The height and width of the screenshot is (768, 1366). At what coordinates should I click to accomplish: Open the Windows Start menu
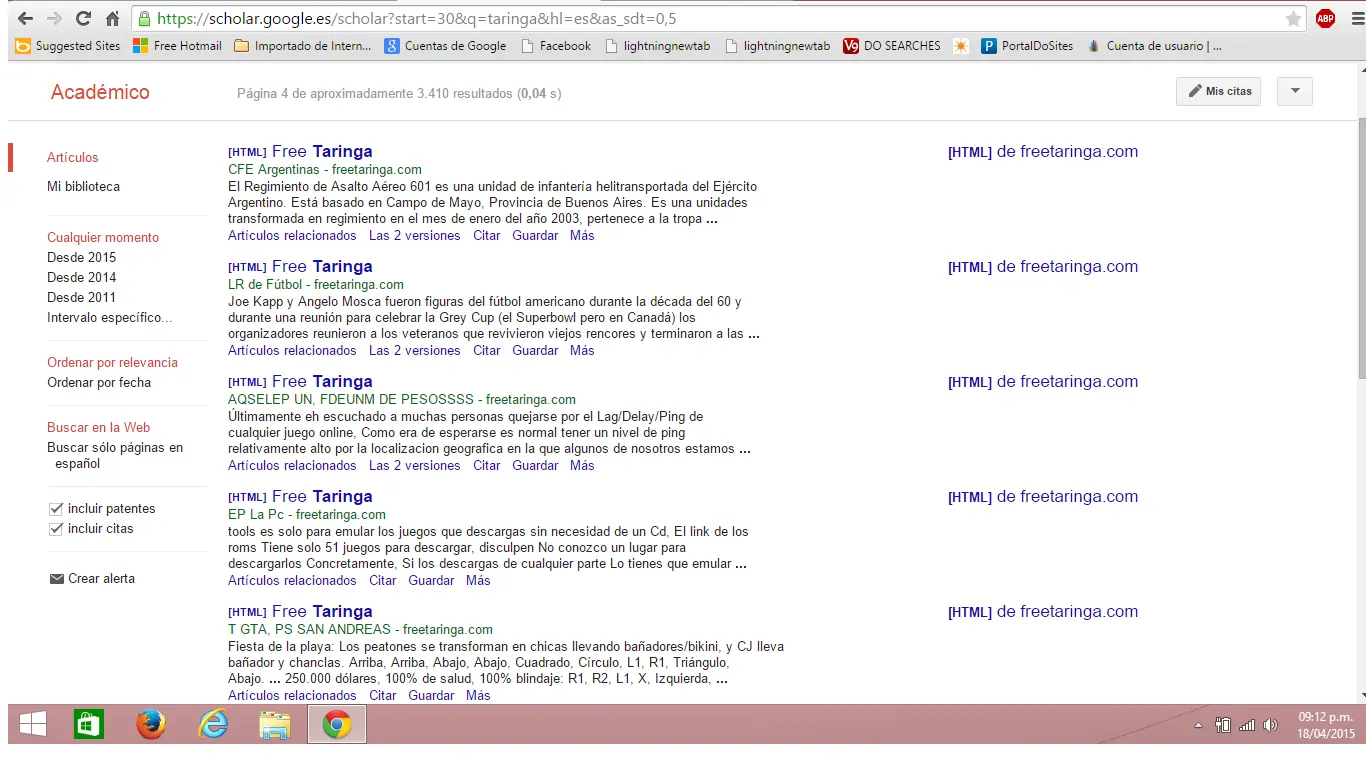(x=33, y=724)
